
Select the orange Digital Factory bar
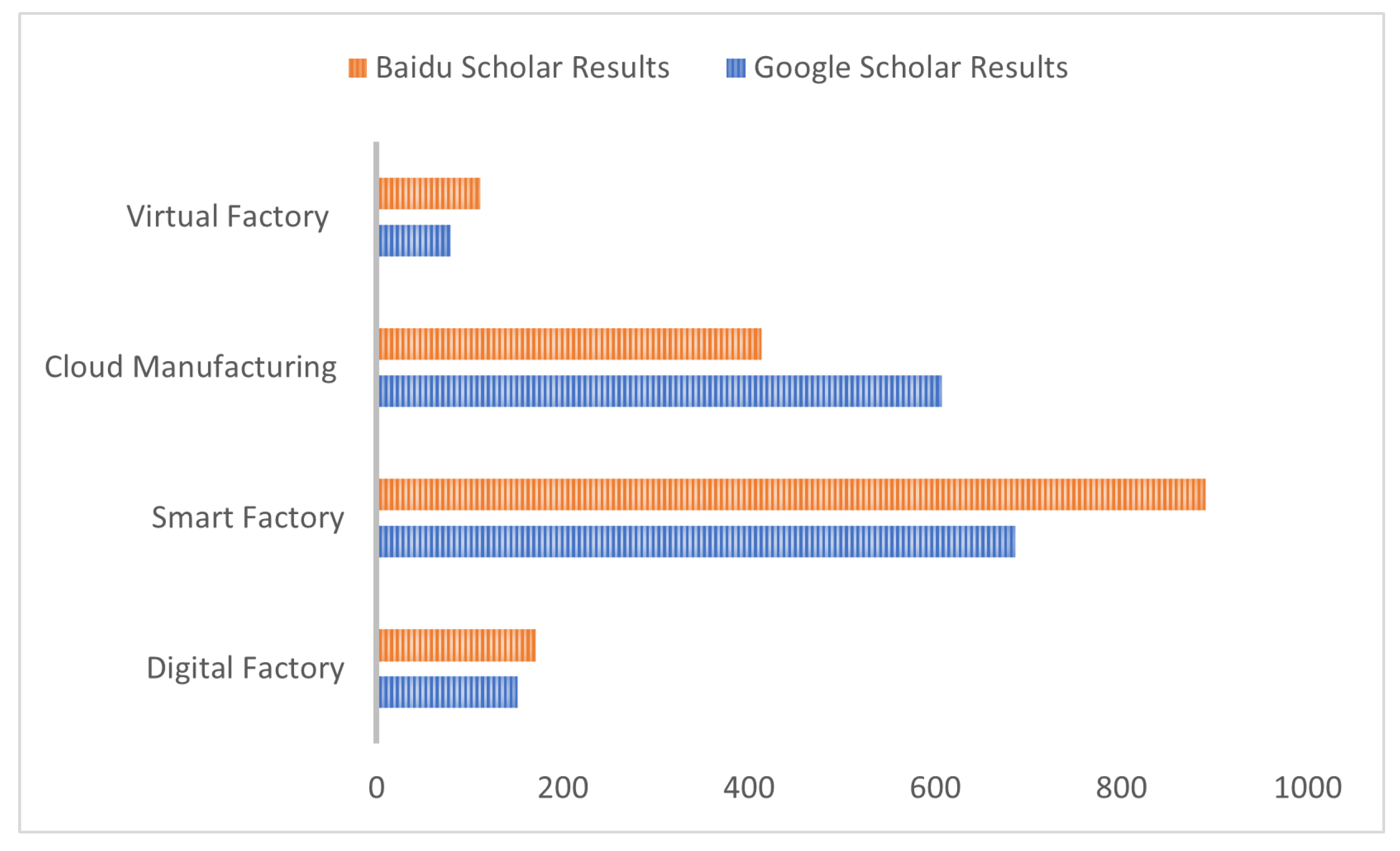click(457, 646)
